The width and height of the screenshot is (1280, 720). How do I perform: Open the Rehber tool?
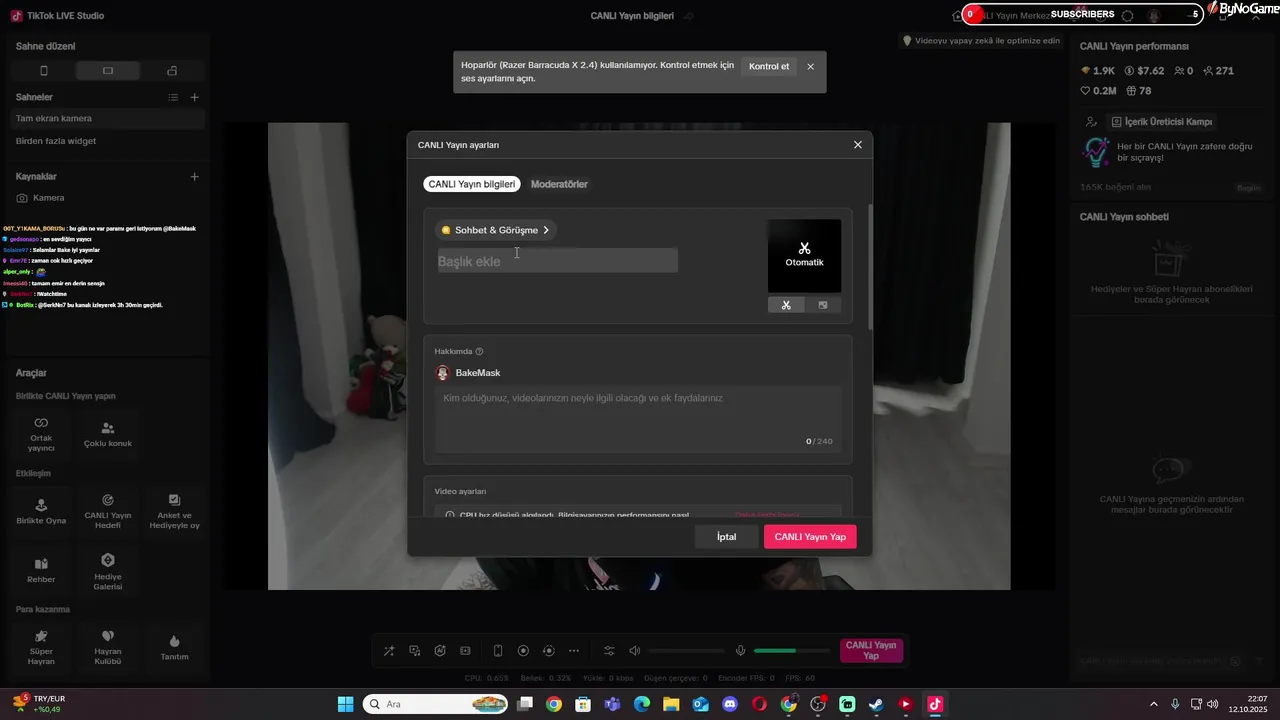(41, 570)
